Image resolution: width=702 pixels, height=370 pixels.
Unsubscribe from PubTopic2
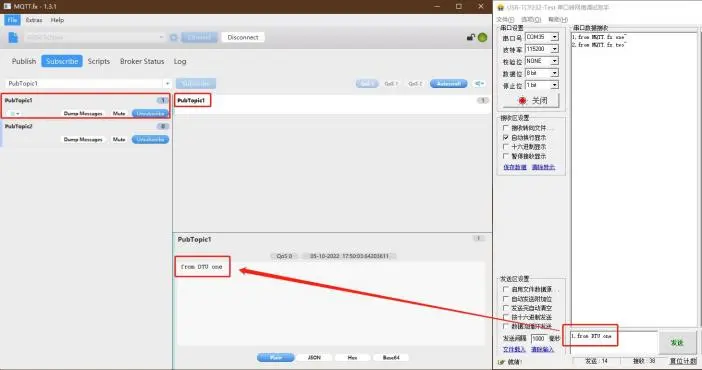150,140
